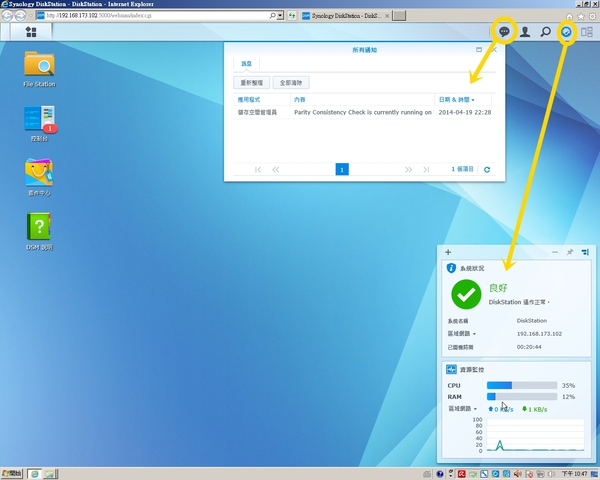This screenshot has width=600, height=480.
Task: Select the 訊息 tab in notifications
Action: (x=246, y=64)
